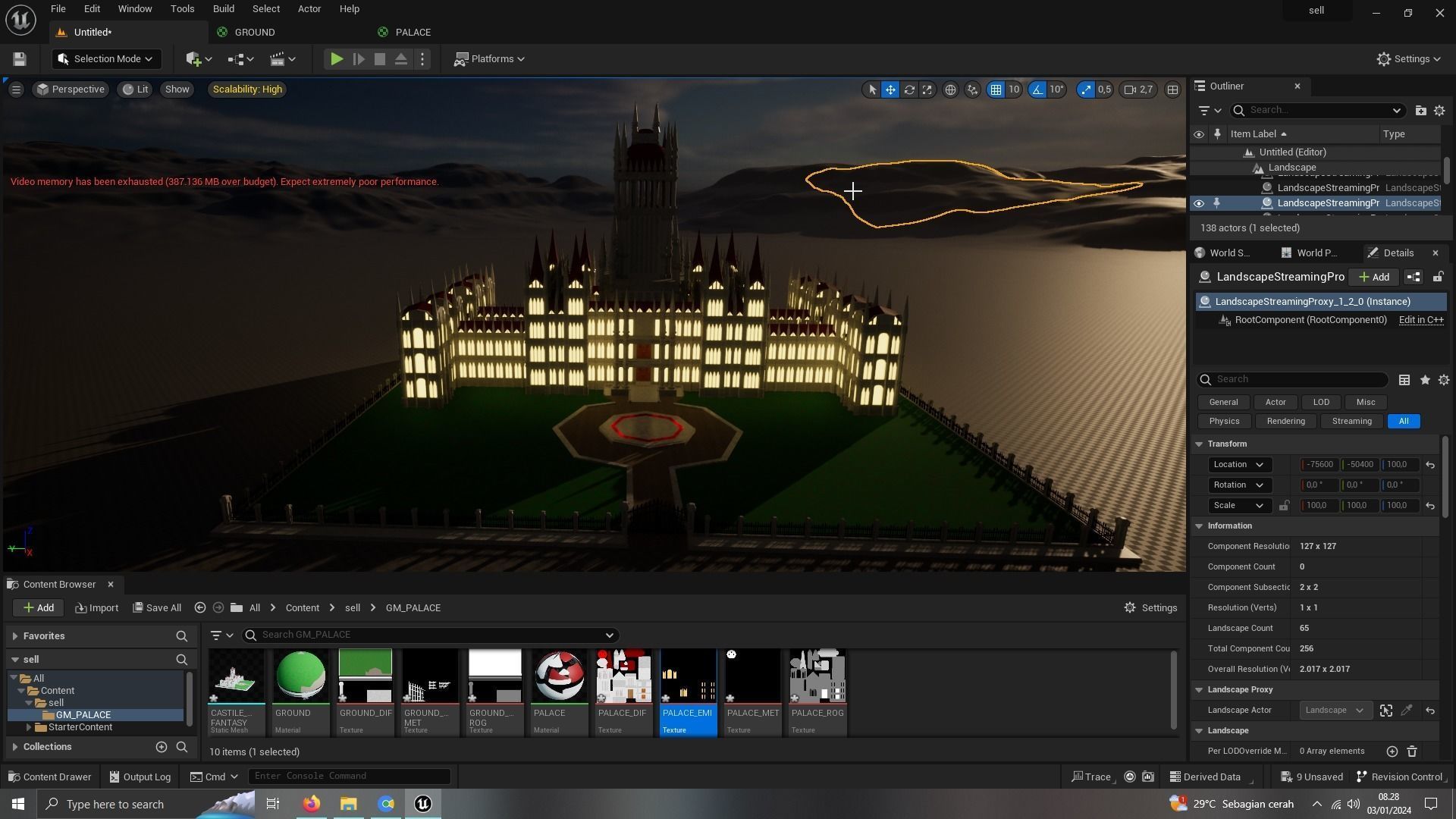Open the top-right Settings dropdown
Viewport: 1456px width, 819px height.
1409,59
